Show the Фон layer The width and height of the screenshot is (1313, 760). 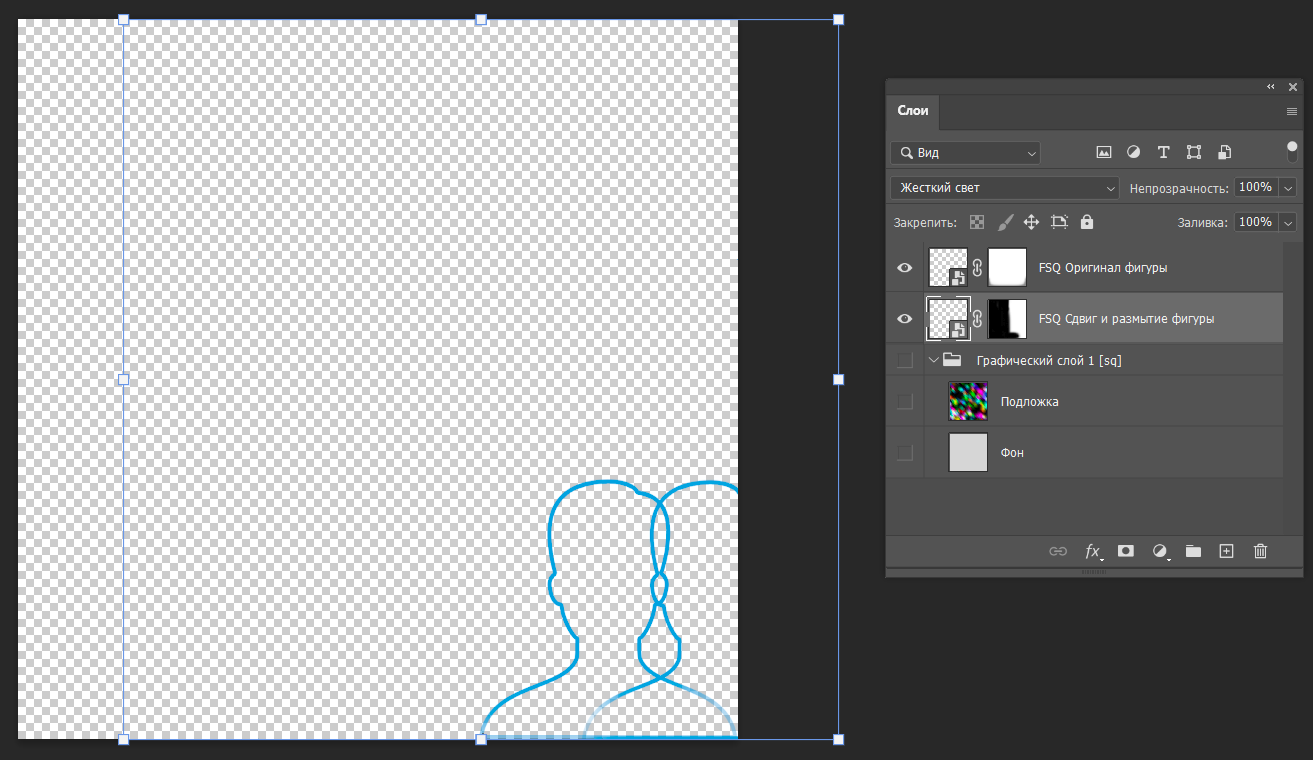(x=905, y=453)
